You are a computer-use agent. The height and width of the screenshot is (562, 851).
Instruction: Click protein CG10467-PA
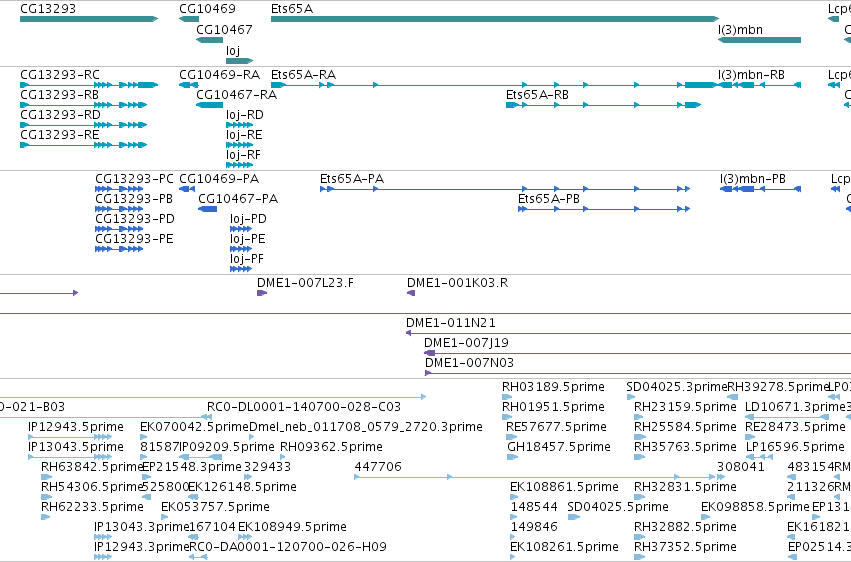tap(207, 209)
